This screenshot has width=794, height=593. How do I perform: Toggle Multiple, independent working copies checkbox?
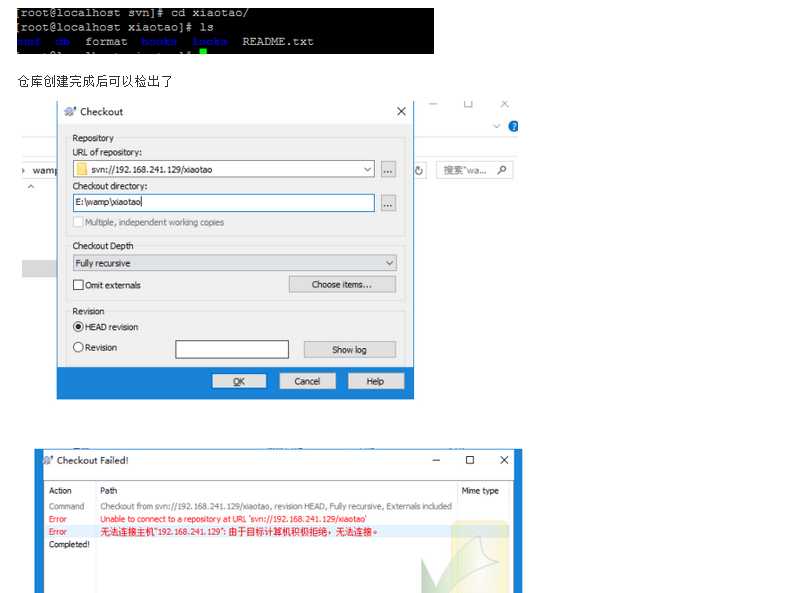tap(78, 222)
